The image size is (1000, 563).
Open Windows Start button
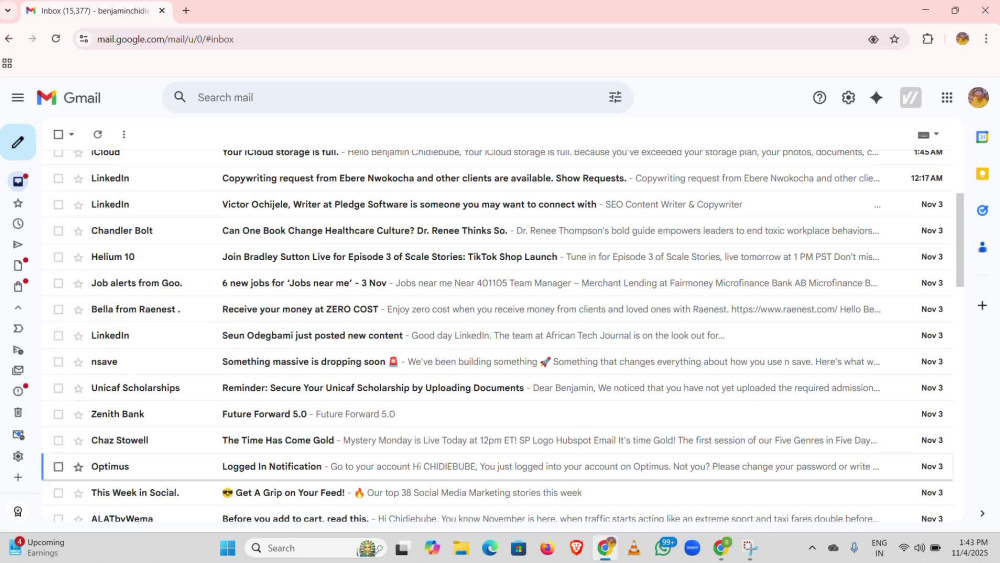coord(228,548)
